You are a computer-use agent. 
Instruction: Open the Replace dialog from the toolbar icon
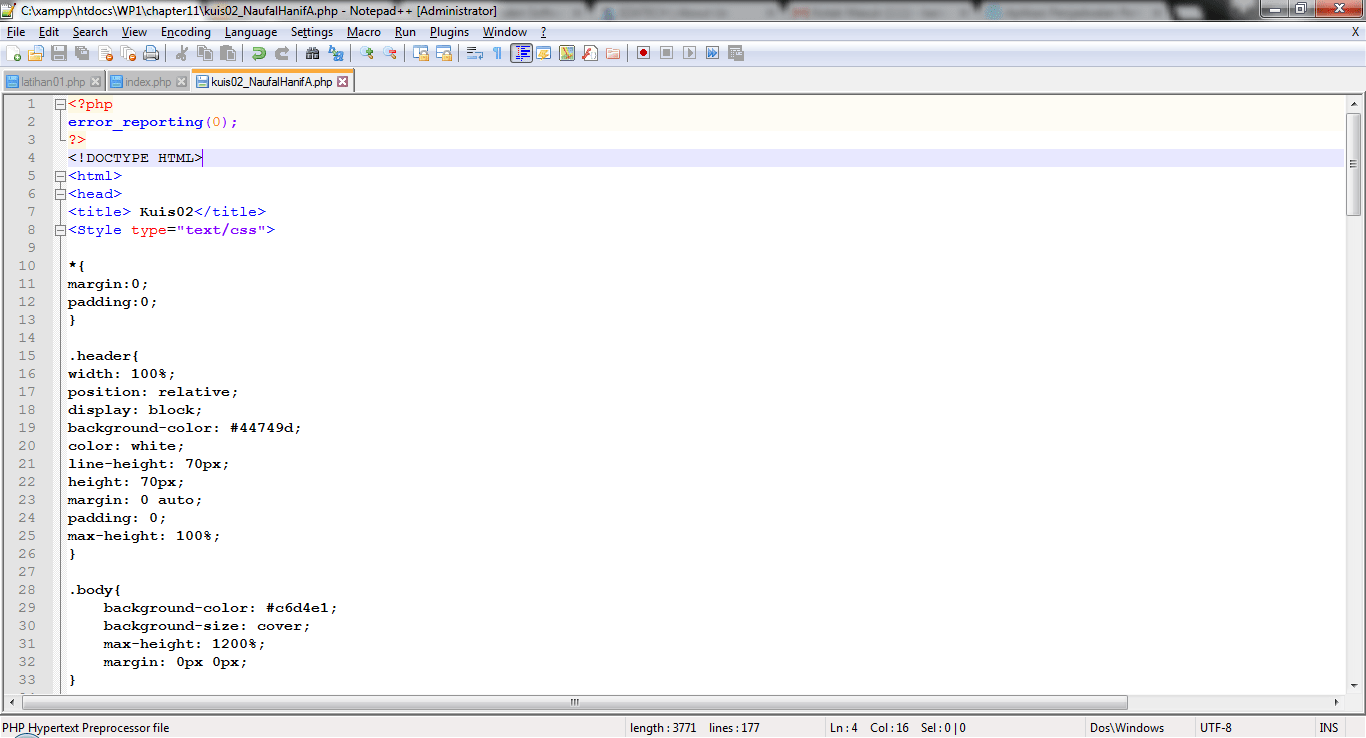tap(336, 53)
